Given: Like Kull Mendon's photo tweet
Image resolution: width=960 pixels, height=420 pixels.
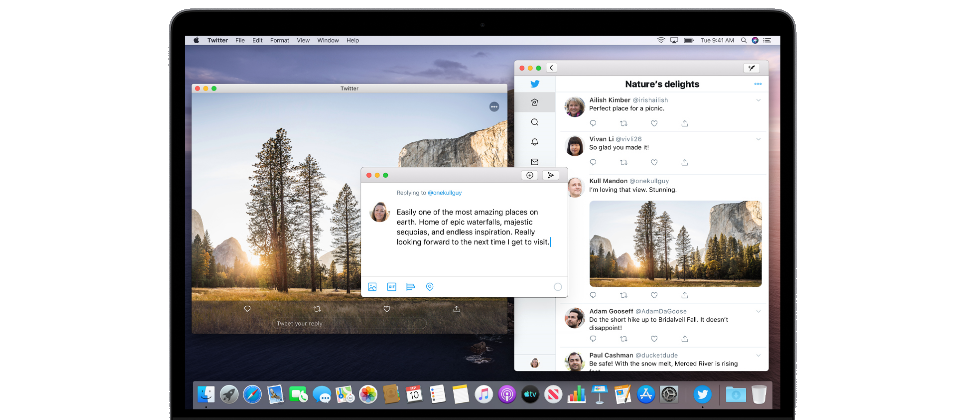Looking at the screenshot, I should coord(654,295).
